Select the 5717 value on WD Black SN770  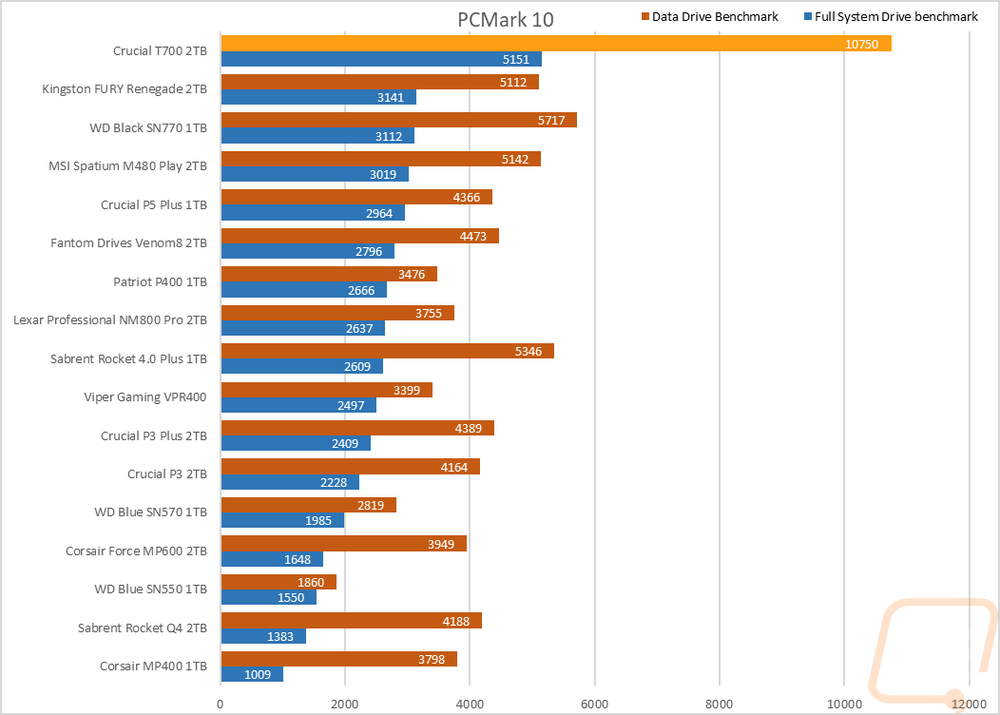click(x=552, y=121)
